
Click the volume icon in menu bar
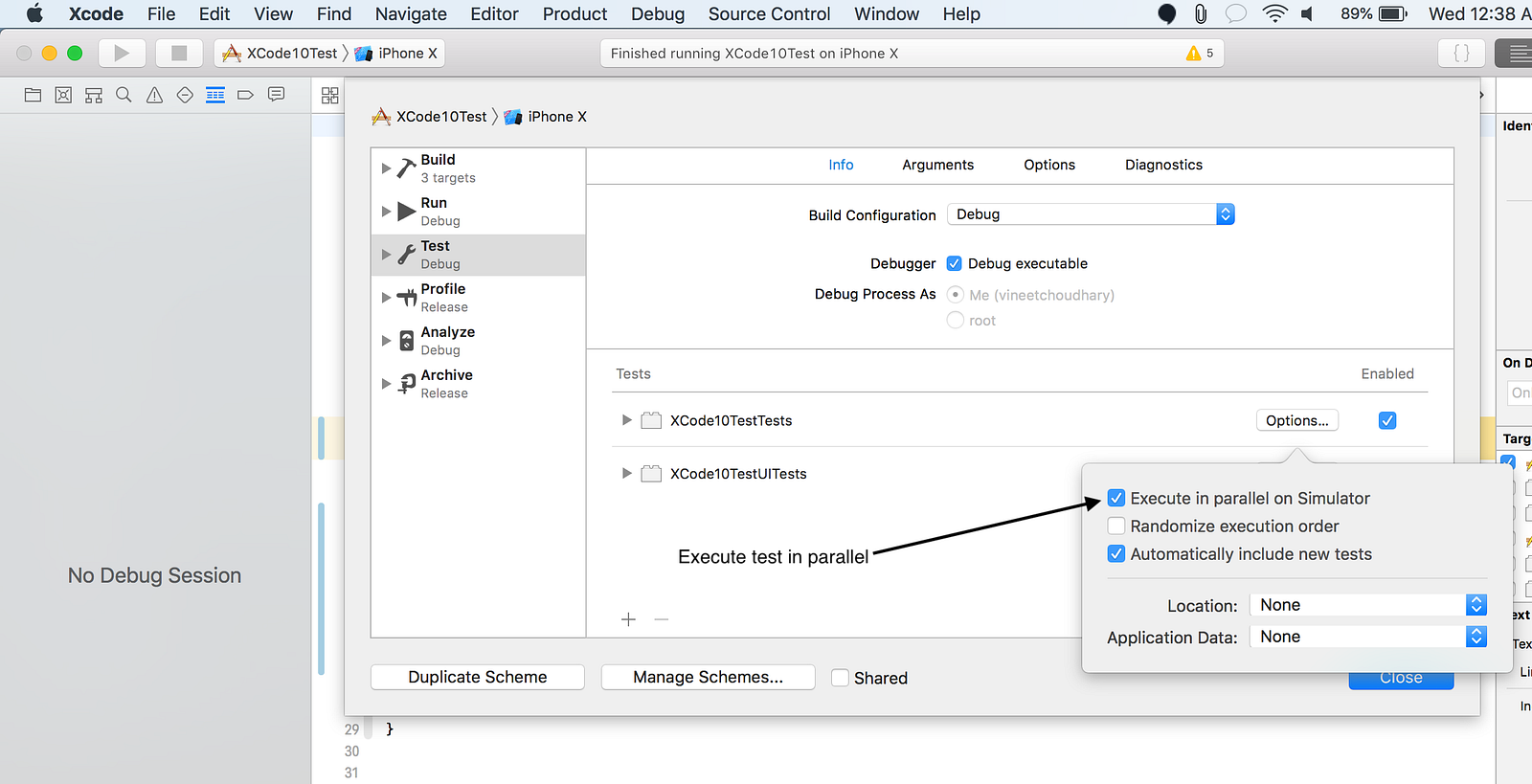click(x=1308, y=13)
